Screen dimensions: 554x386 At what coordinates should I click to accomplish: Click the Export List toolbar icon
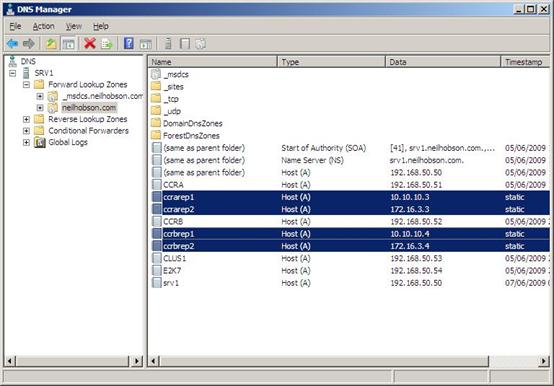pos(106,44)
